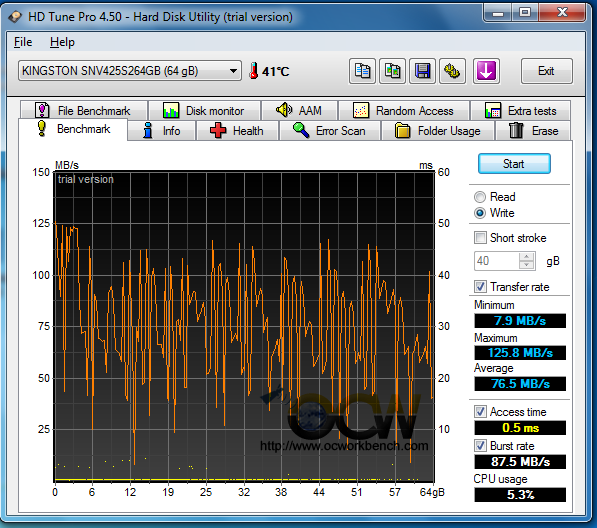The height and width of the screenshot is (528, 597).
Task: Click the burst rate value 87.5 MB/s
Action: [x=520, y=461]
